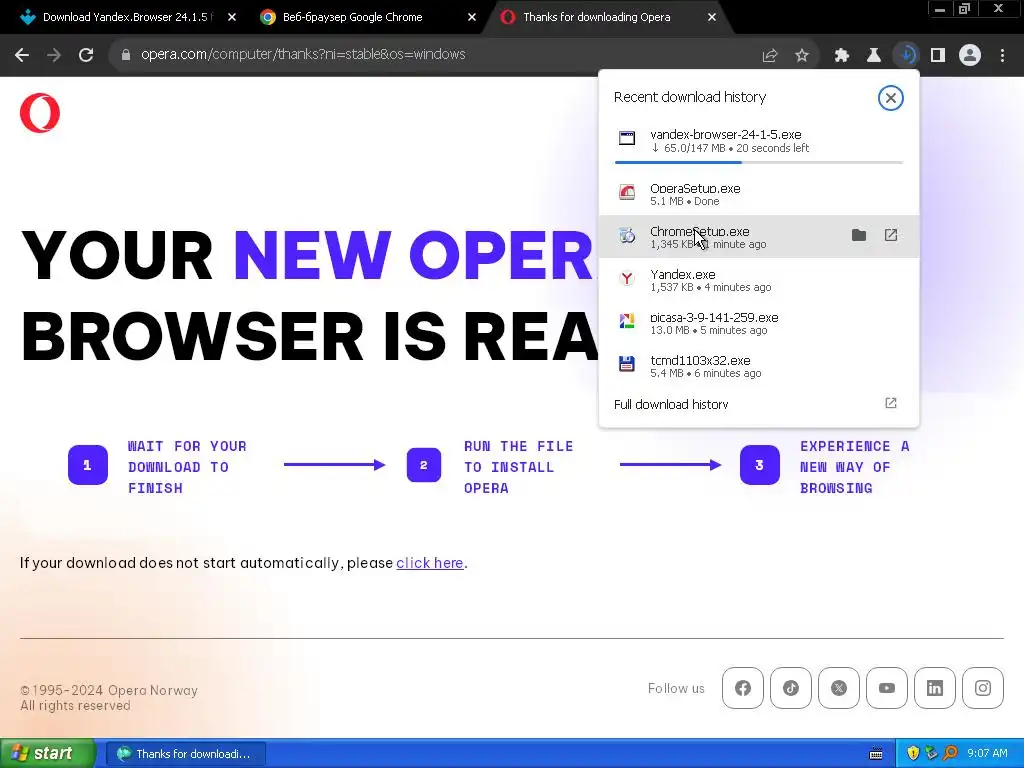Close the Thanks for downloading Opera tab

712,17
